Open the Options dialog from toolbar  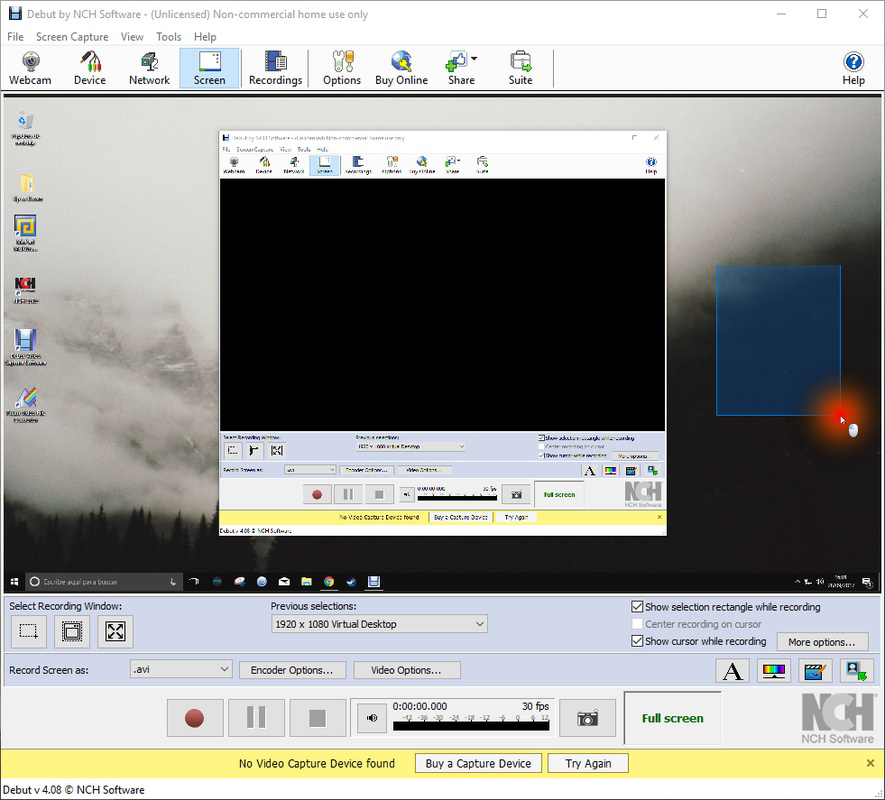[x=341, y=68]
